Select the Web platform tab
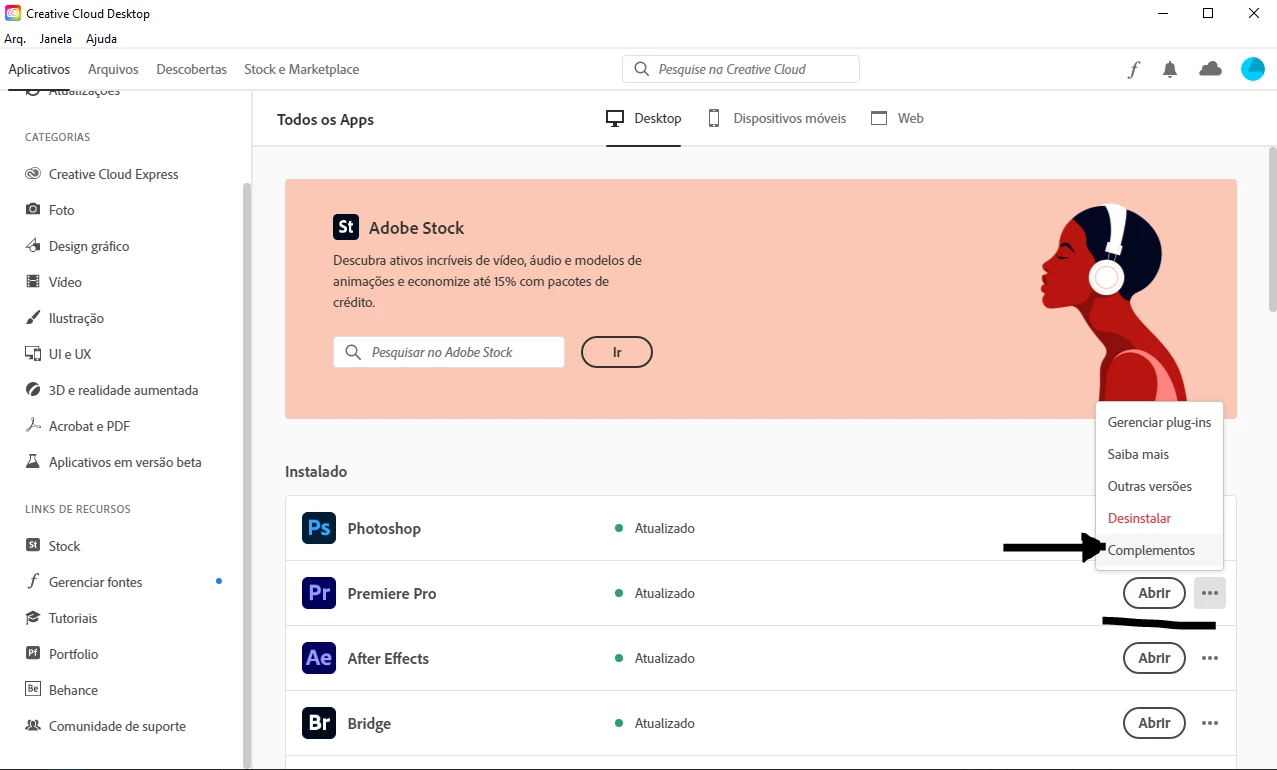This screenshot has height=770, width=1277. pos(897,118)
